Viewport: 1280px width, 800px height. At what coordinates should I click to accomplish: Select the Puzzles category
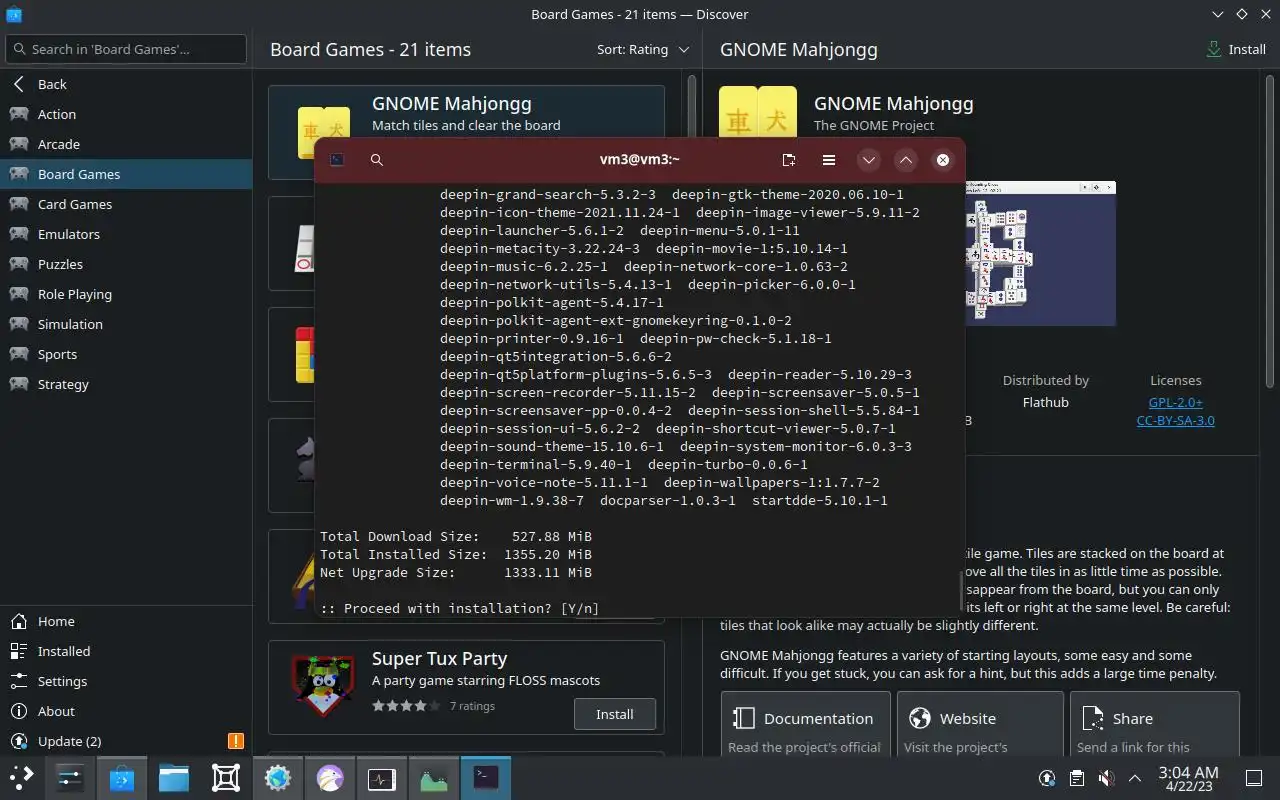[x=126, y=264]
